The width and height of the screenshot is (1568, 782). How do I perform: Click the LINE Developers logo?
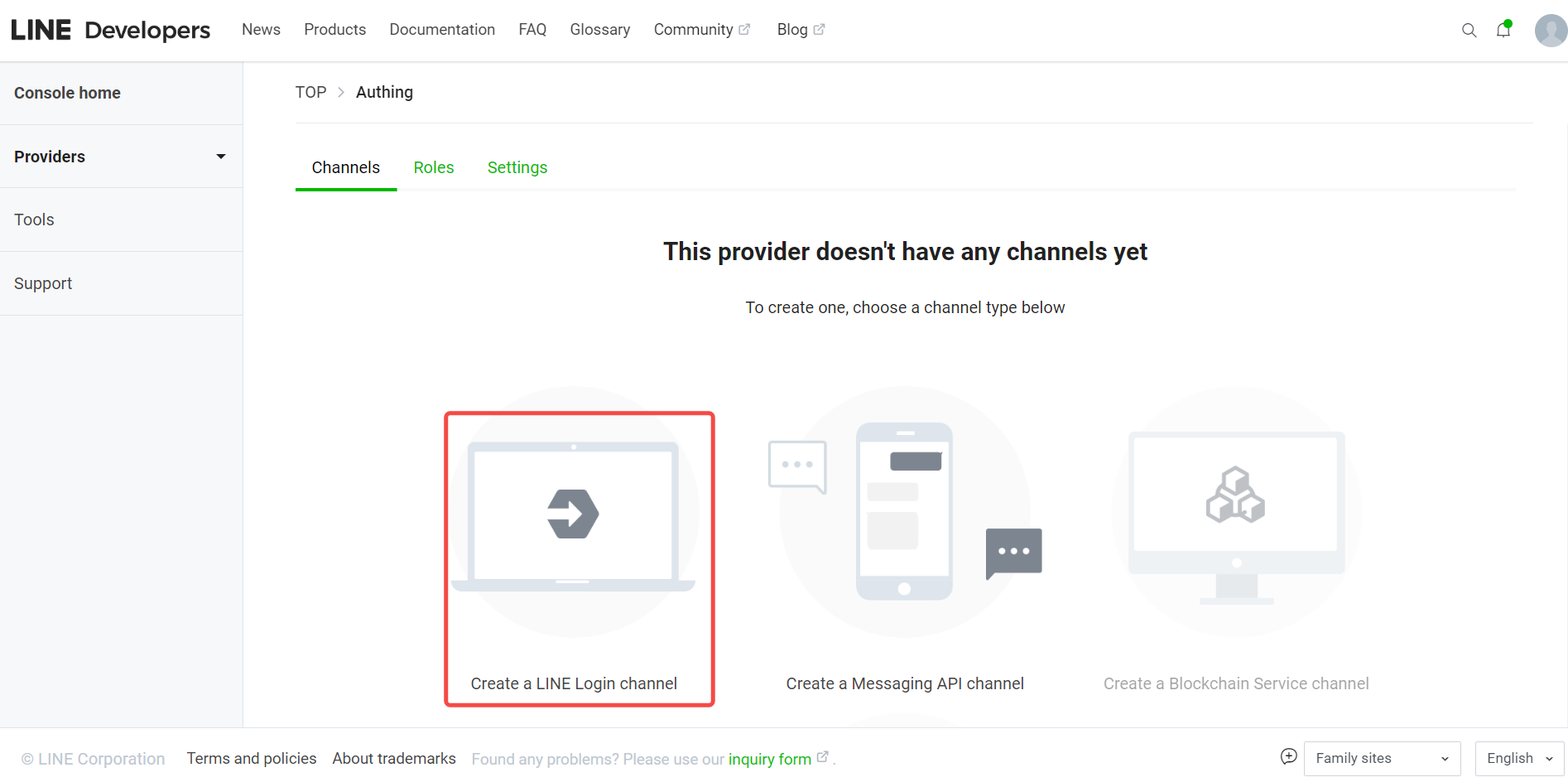click(x=110, y=30)
